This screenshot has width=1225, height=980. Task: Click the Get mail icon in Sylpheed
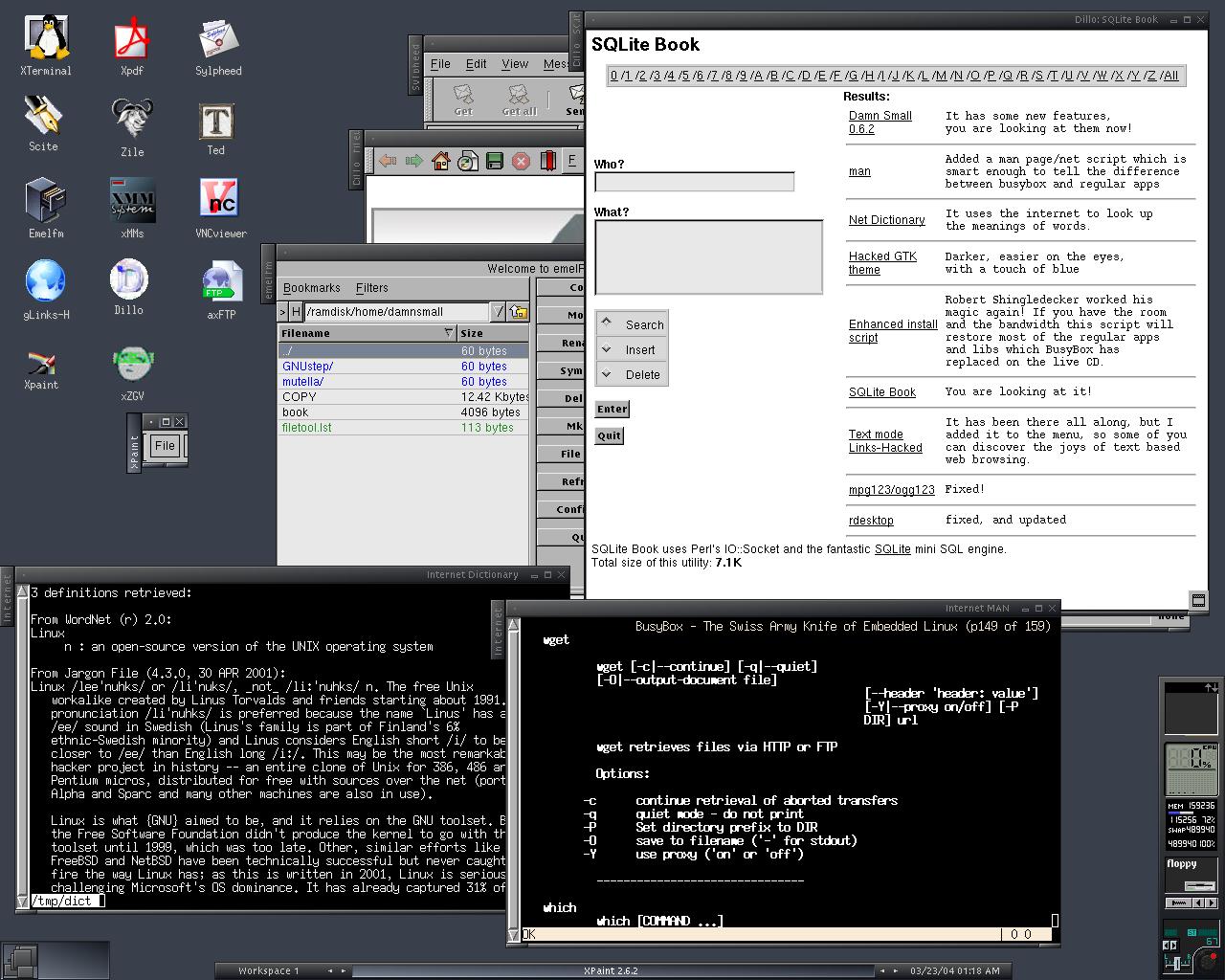[x=464, y=100]
